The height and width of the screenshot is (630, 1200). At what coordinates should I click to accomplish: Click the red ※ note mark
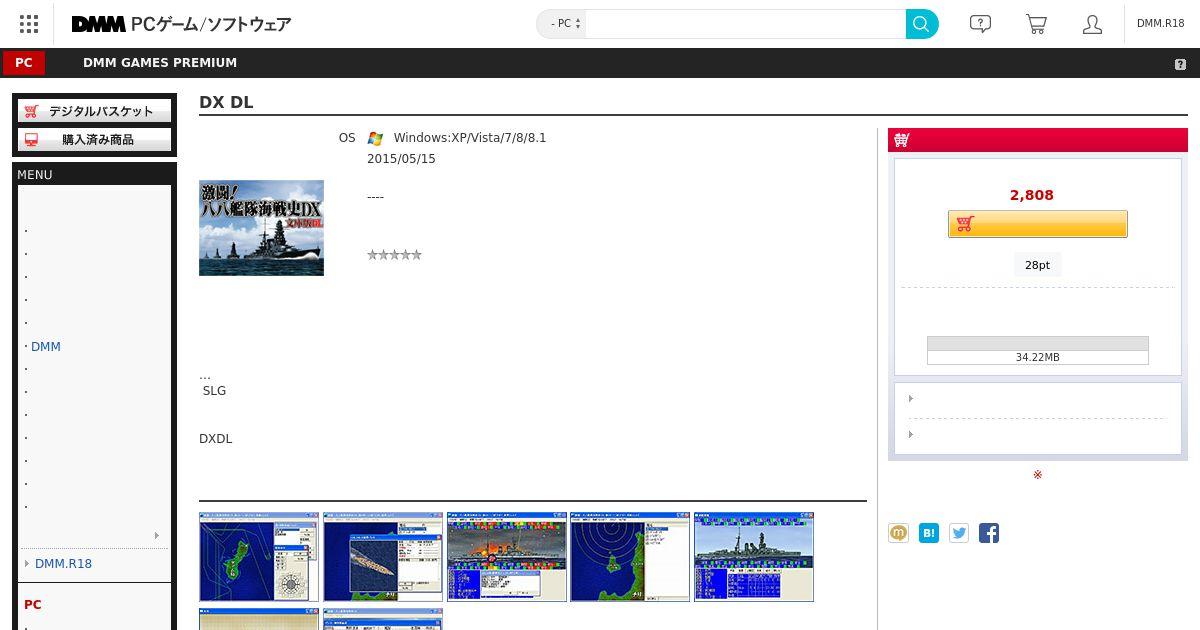click(x=1038, y=475)
